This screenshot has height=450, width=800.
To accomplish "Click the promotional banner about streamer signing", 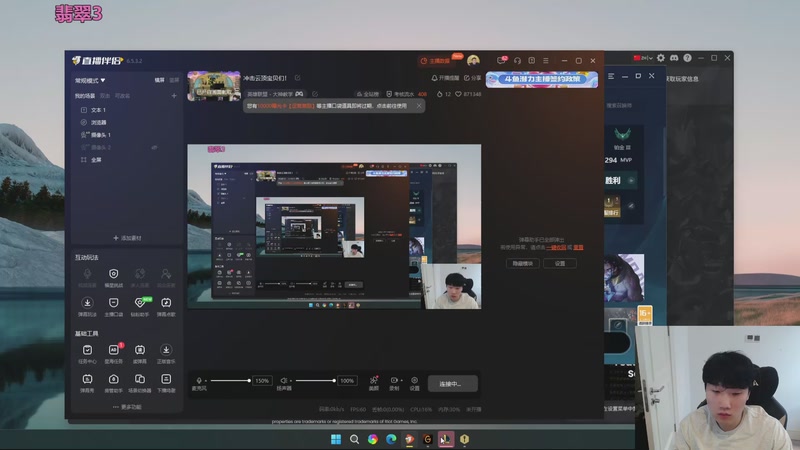I will click(x=542, y=80).
